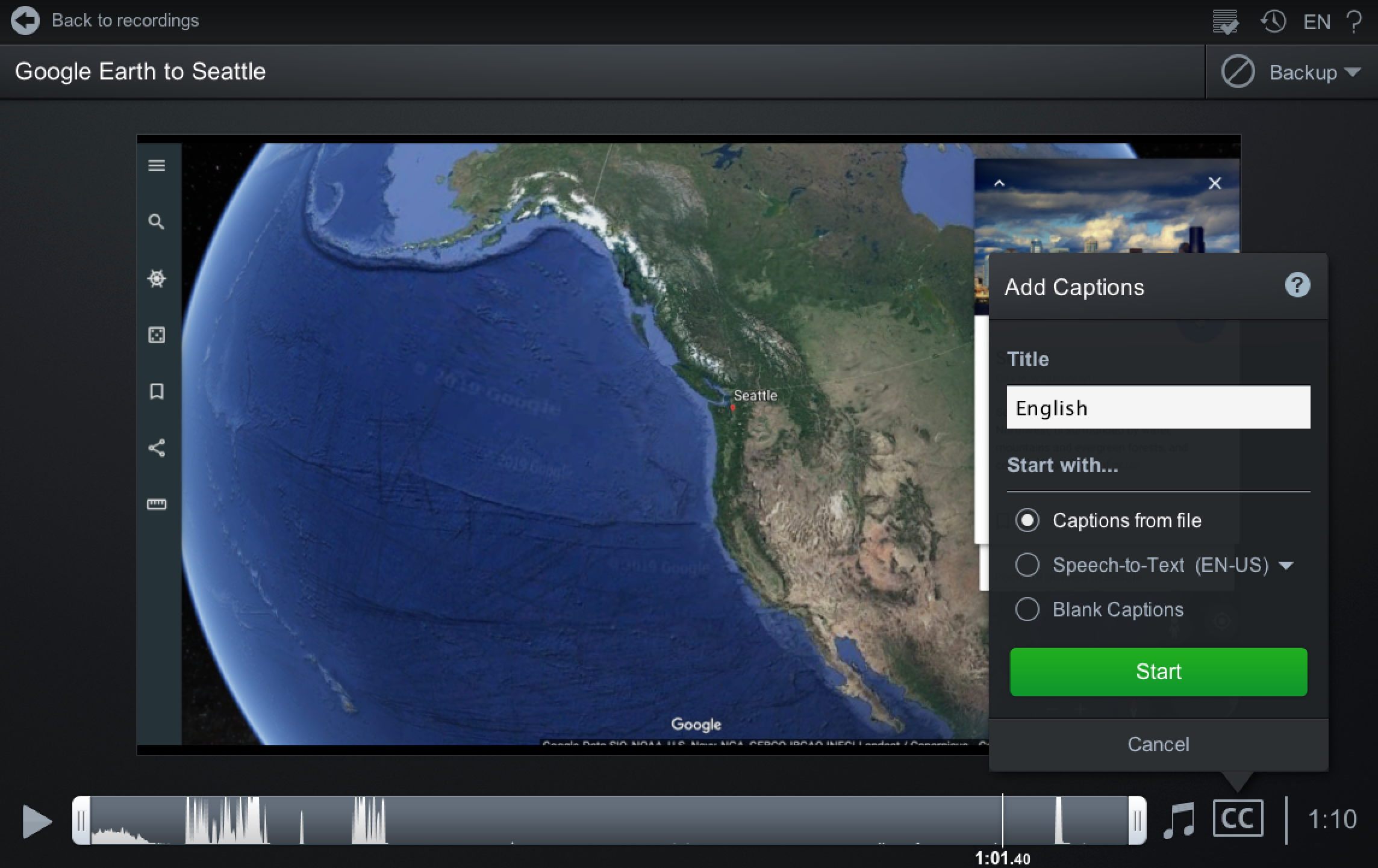Click the green Start button
This screenshot has height=868, width=1378.
pos(1158,672)
